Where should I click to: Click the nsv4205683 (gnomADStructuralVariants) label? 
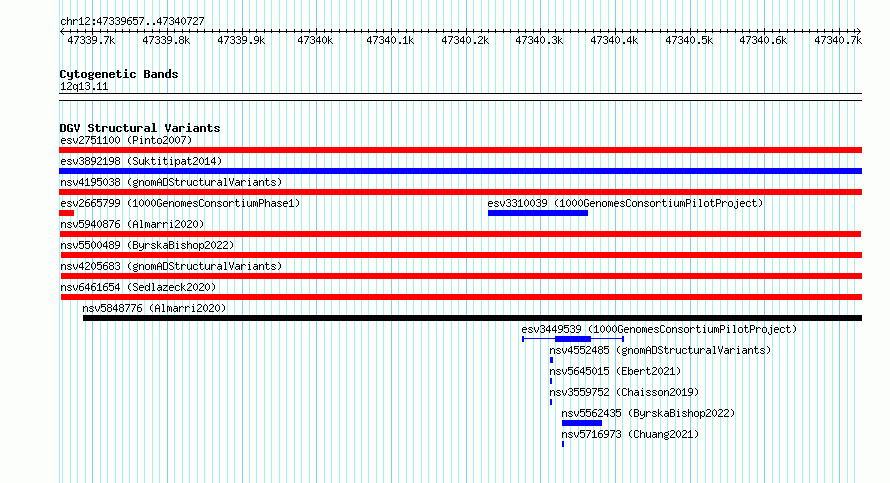coord(171,266)
